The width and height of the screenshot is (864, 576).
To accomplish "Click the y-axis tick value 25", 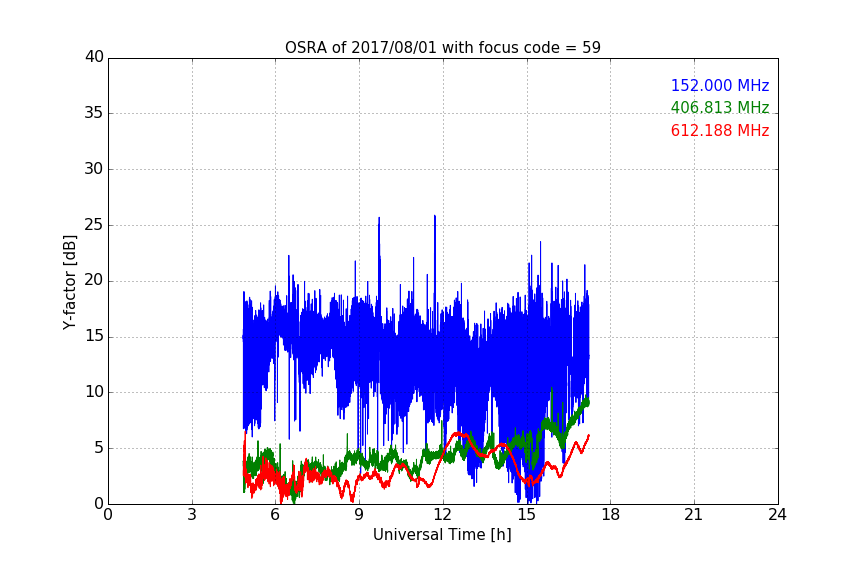I will (x=94, y=225).
